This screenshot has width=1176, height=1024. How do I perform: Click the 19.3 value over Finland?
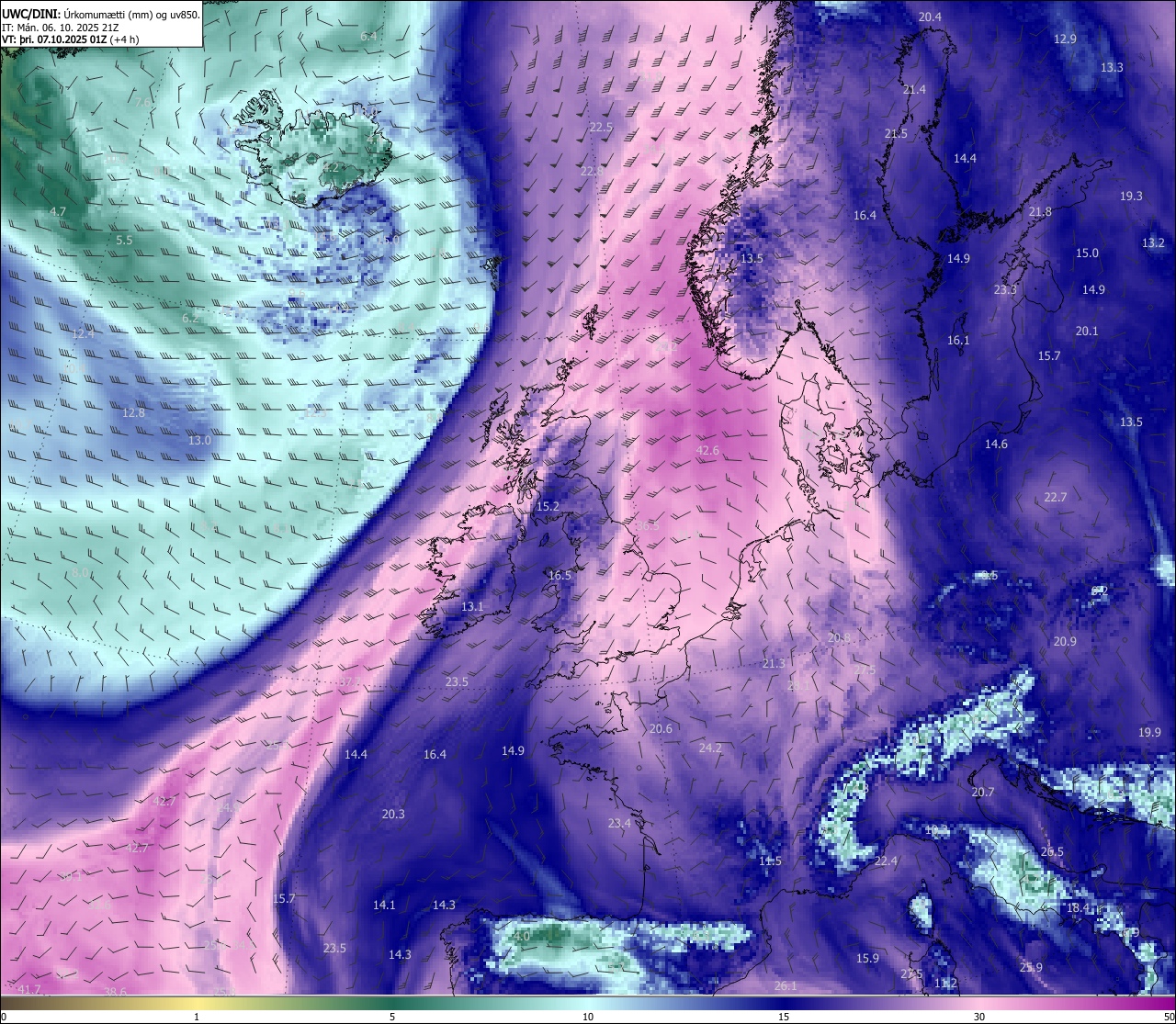(x=1131, y=196)
